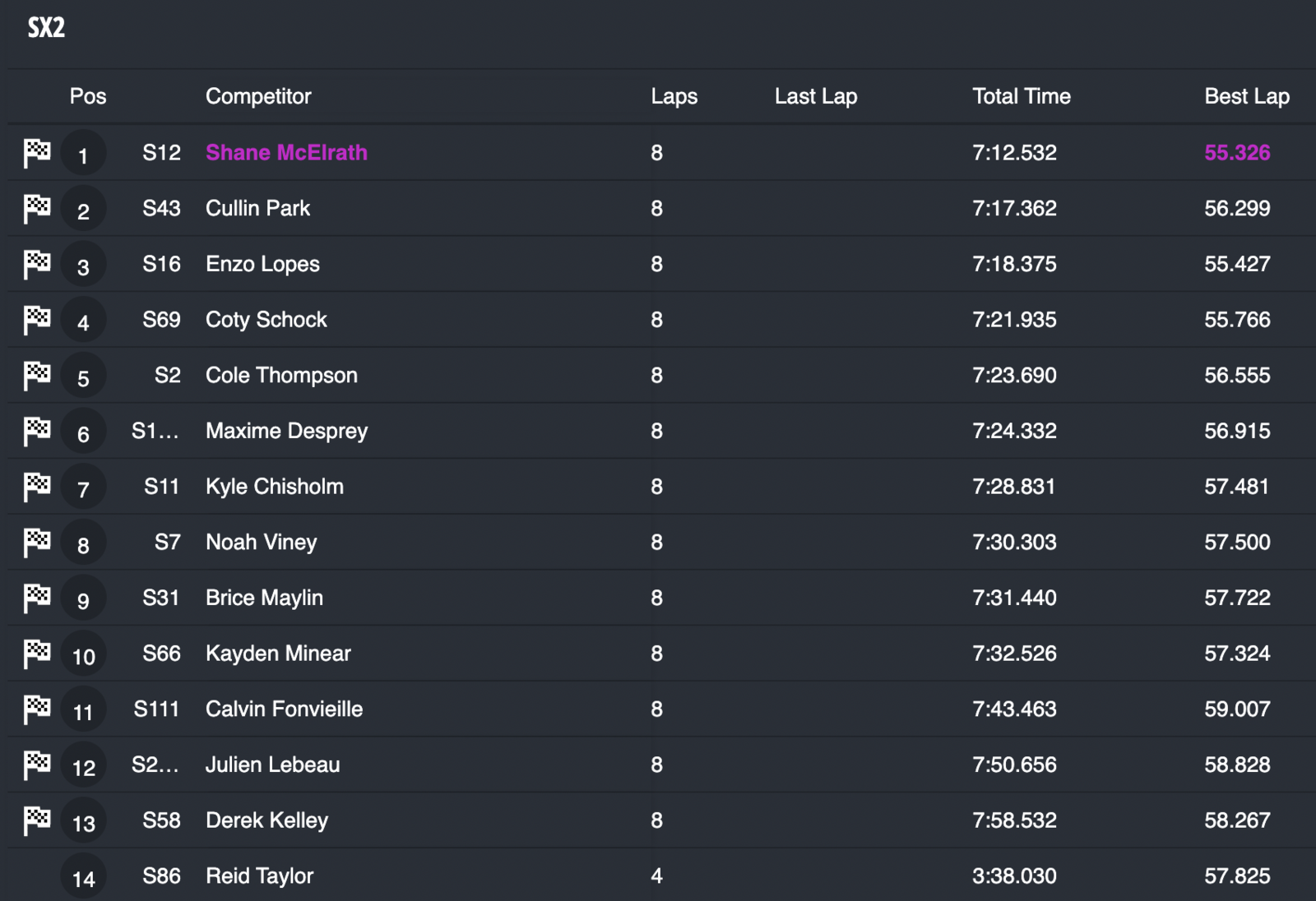Click the finish flag next to Calvin Fonvieille
This screenshot has height=901, width=1316.
(37, 709)
